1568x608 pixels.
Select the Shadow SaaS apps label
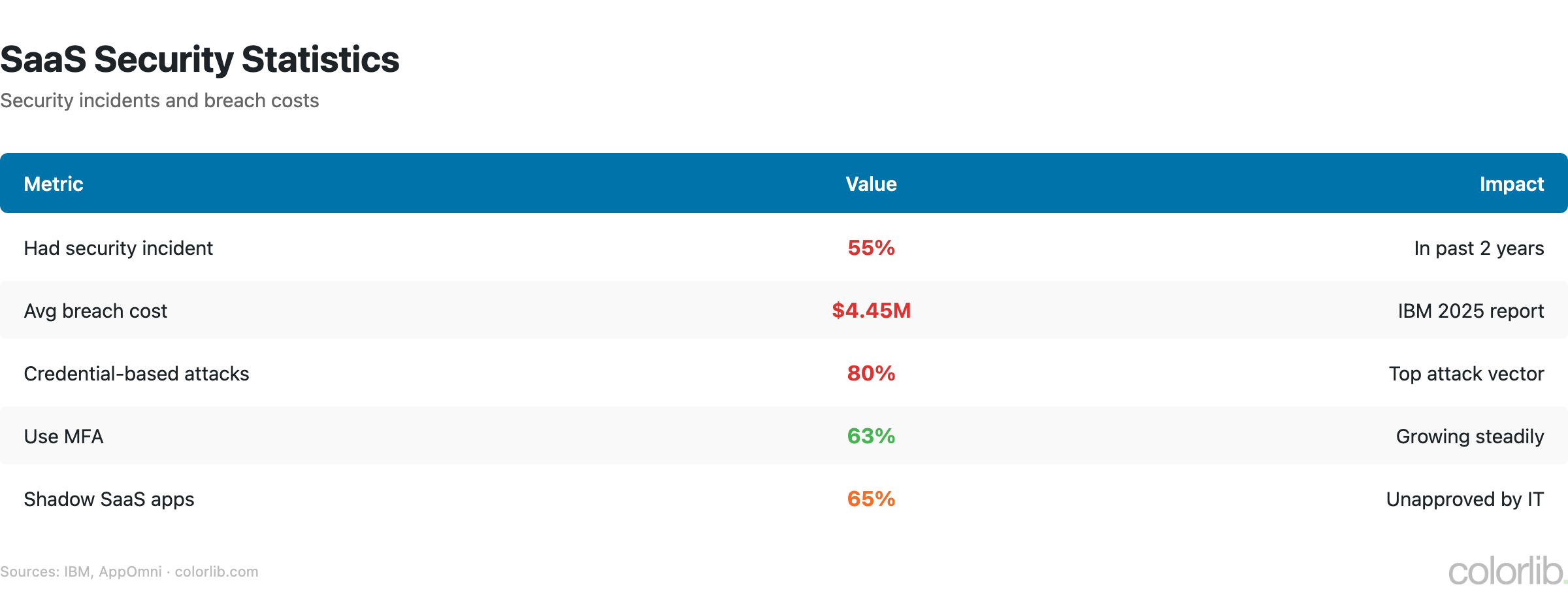[109, 499]
